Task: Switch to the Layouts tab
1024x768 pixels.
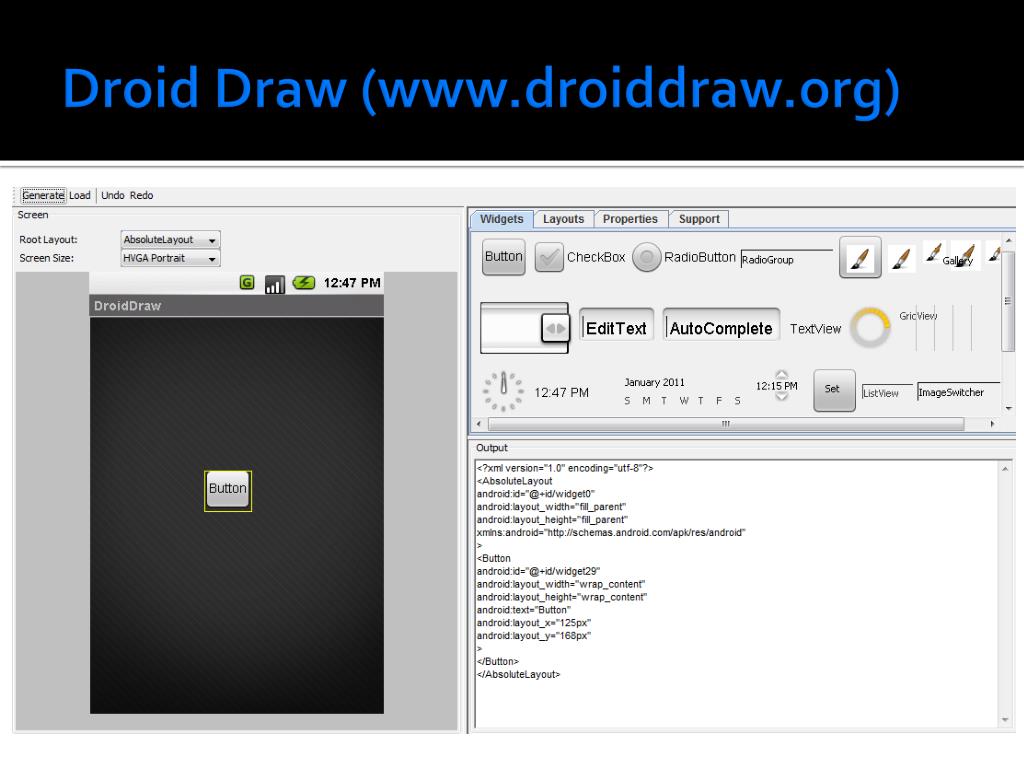Action: coord(564,219)
